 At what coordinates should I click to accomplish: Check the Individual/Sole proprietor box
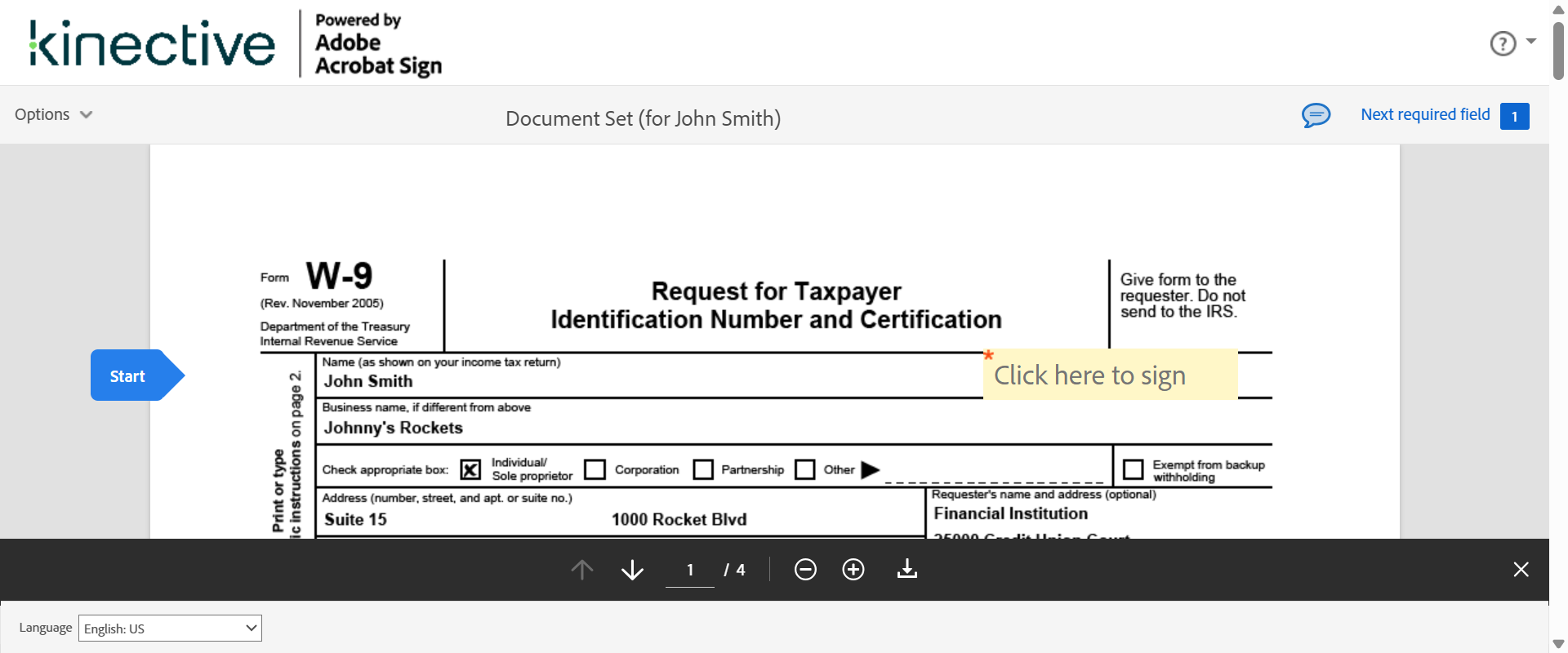point(470,469)
